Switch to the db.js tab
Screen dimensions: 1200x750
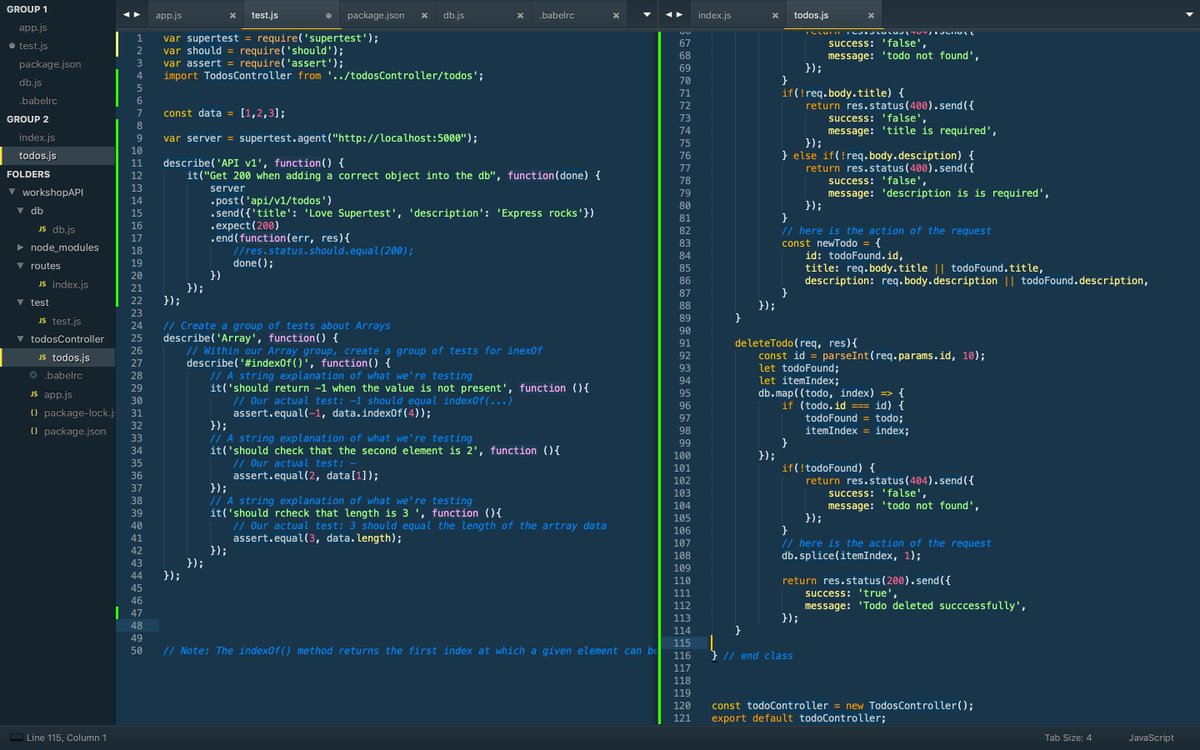coord(483,16)
